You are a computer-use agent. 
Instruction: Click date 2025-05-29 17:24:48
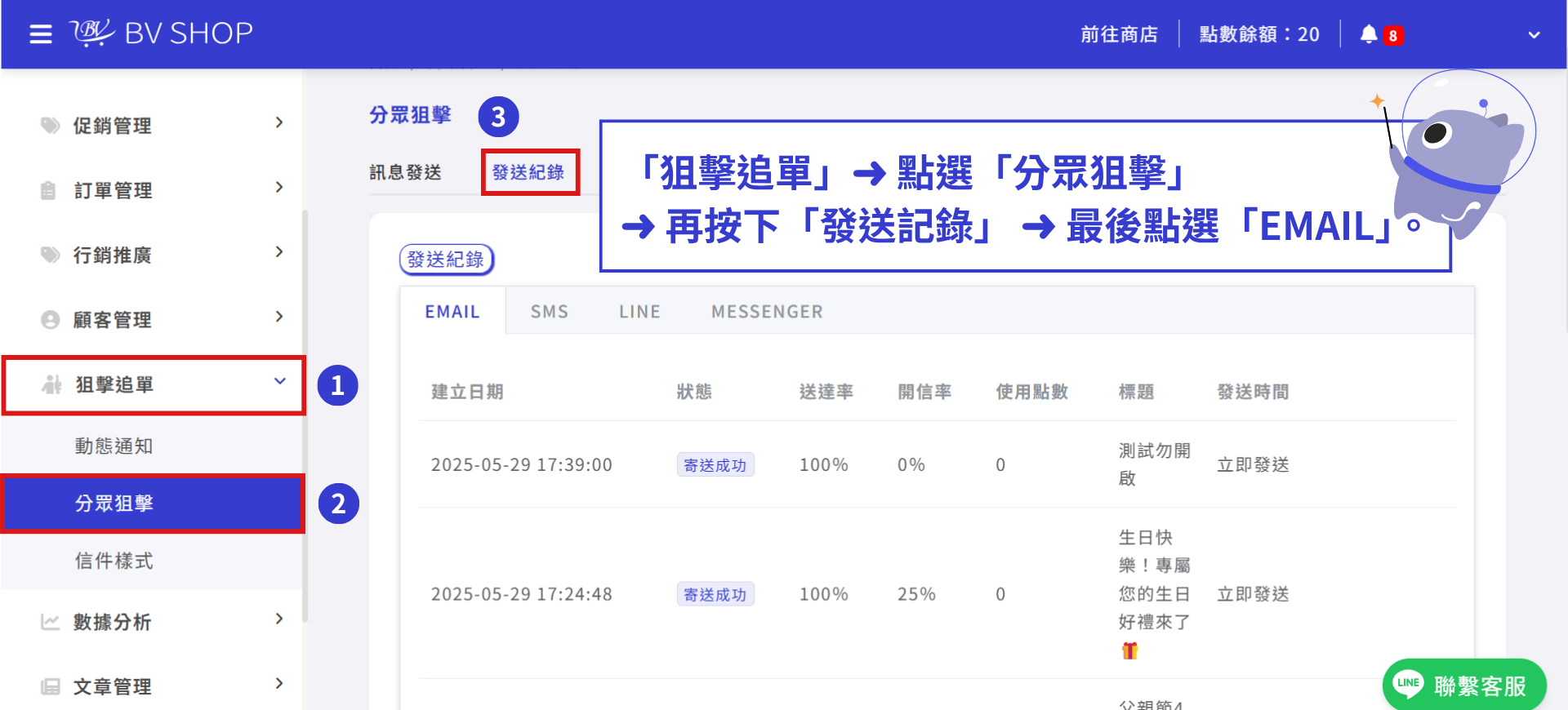(522, 594)
